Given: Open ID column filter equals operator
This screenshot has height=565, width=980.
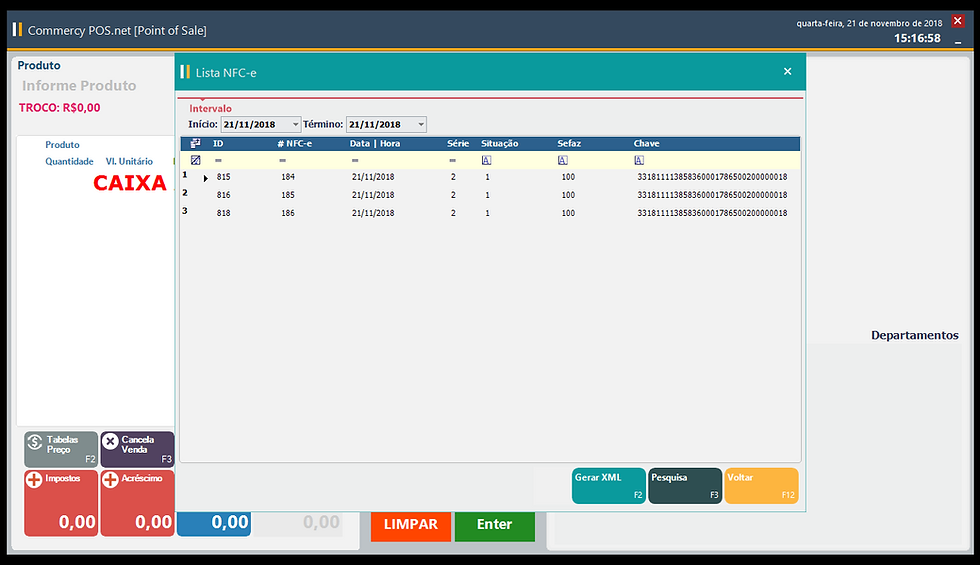Looking at the screenshot, I should click(218, 161).
